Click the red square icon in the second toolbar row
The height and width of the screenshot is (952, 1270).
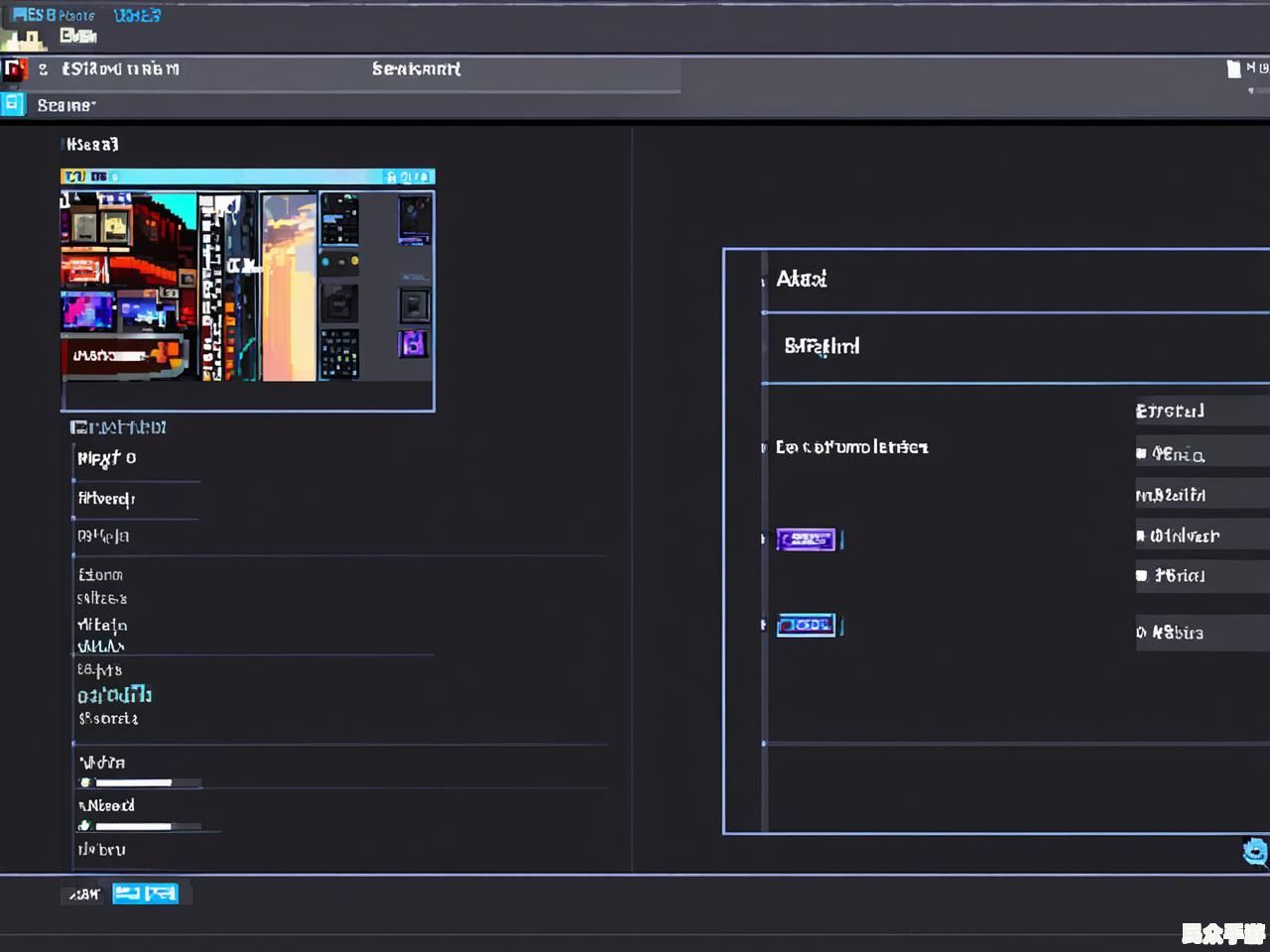point(14,69)
